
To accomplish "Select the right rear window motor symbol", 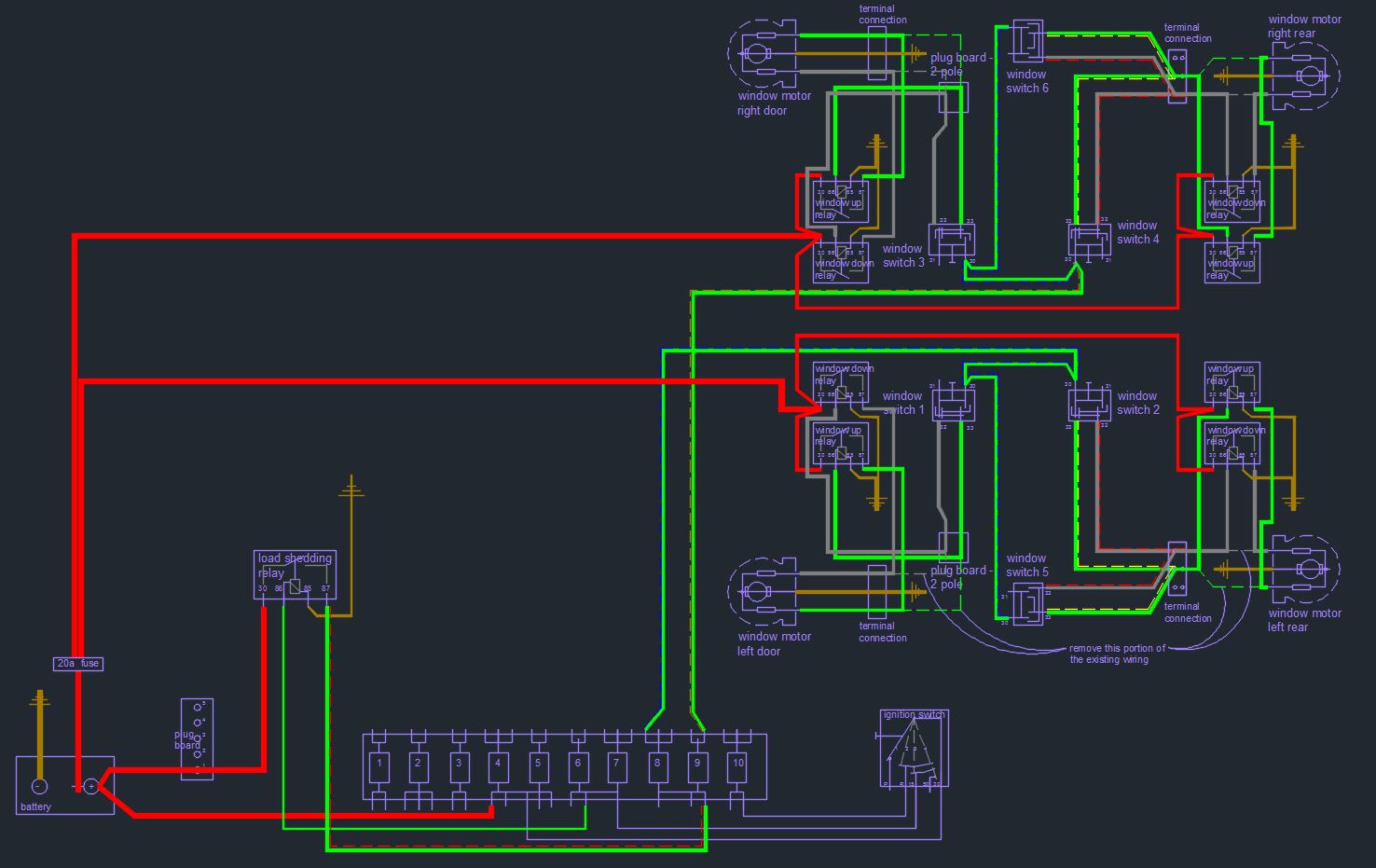I will point(1305,75).
